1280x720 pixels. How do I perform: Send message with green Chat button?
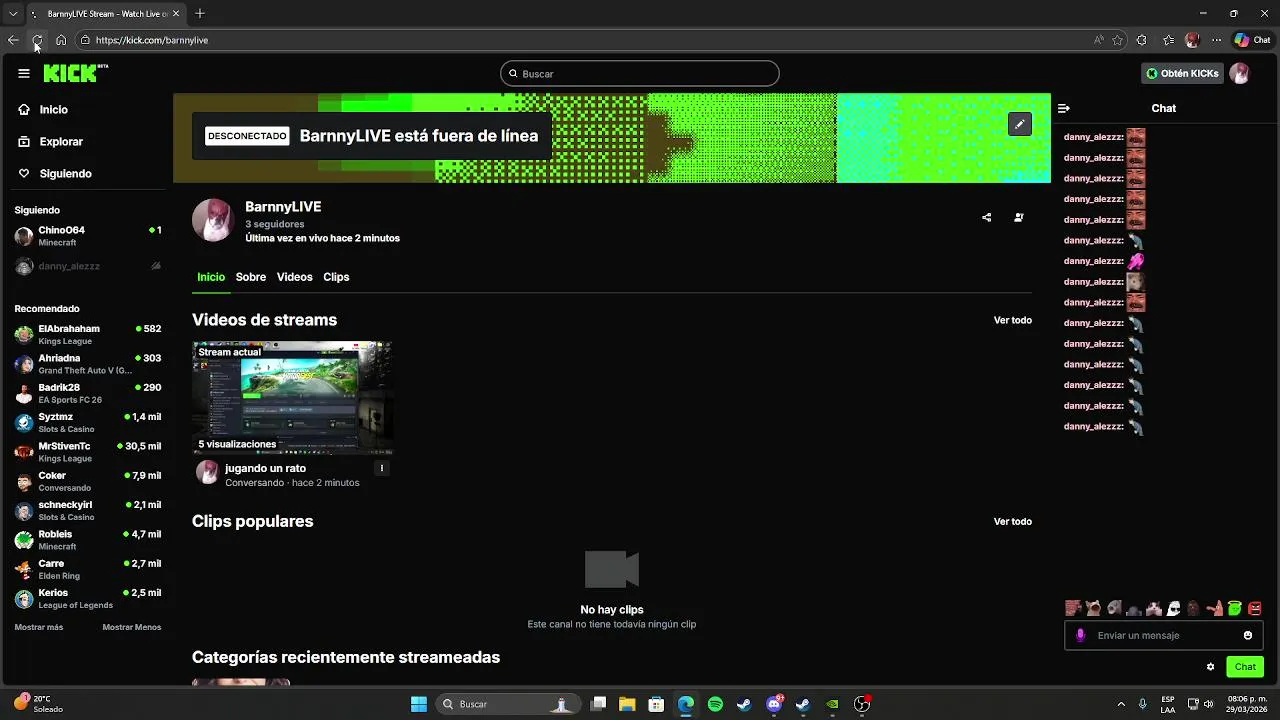click(1245, 667)
